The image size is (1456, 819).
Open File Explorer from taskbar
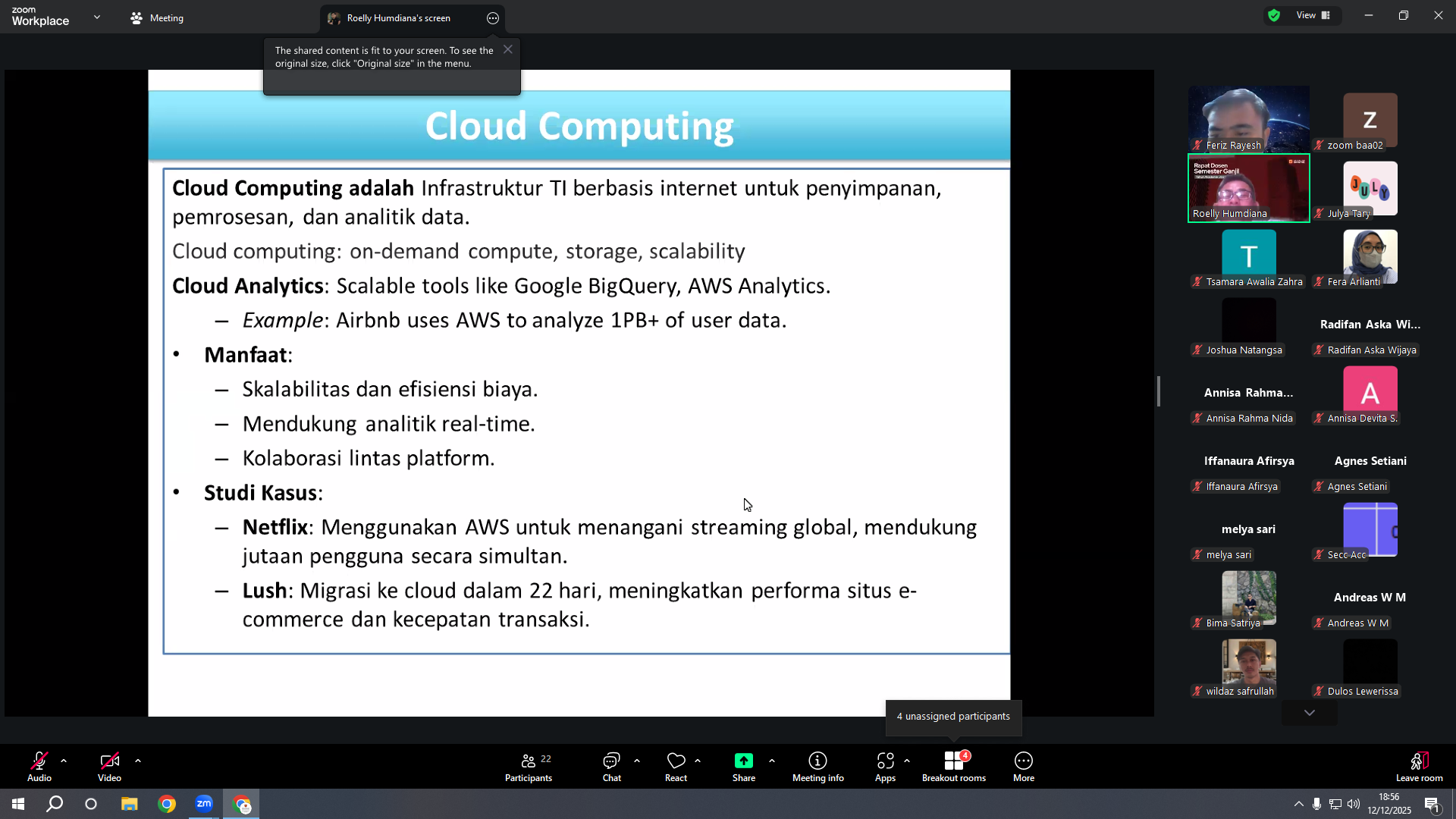(x=130, y=804)
